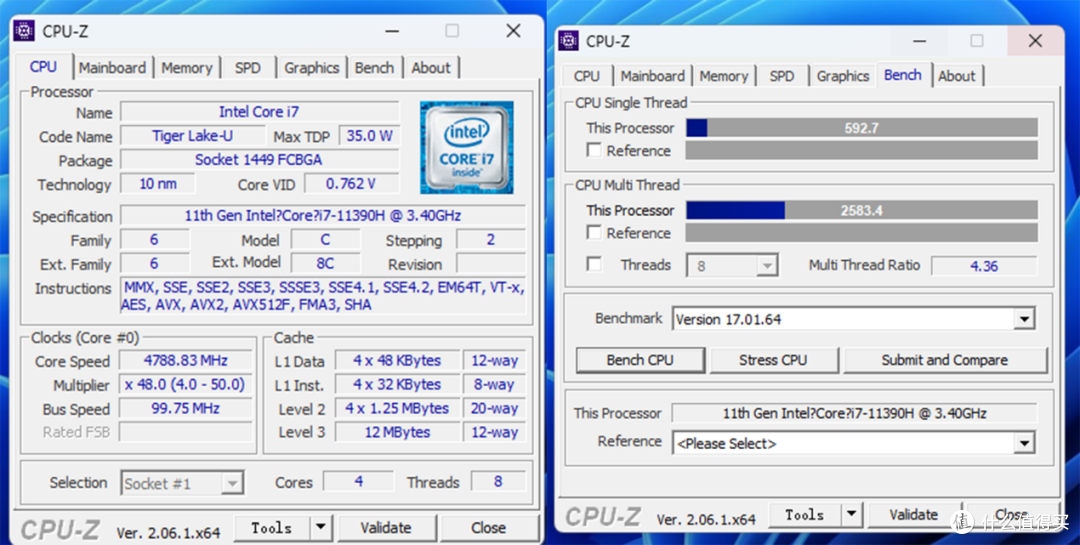Click Tools button in left window

(x=271, y=528)
